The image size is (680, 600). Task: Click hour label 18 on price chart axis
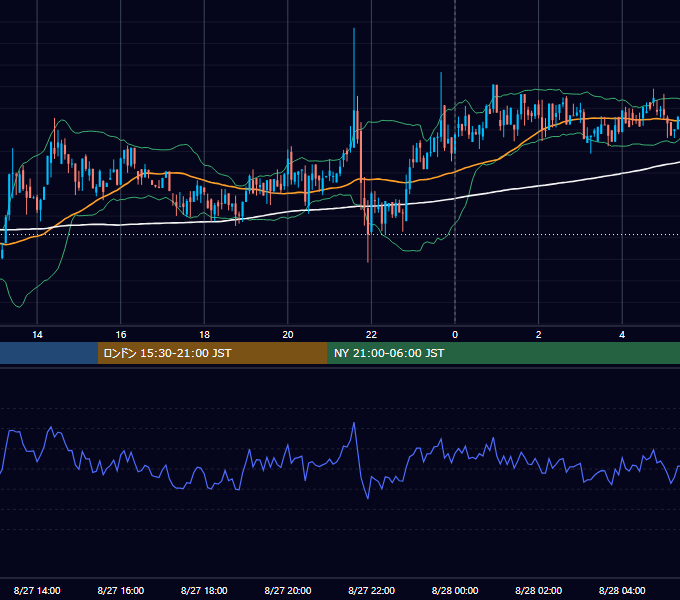[204, 335]
